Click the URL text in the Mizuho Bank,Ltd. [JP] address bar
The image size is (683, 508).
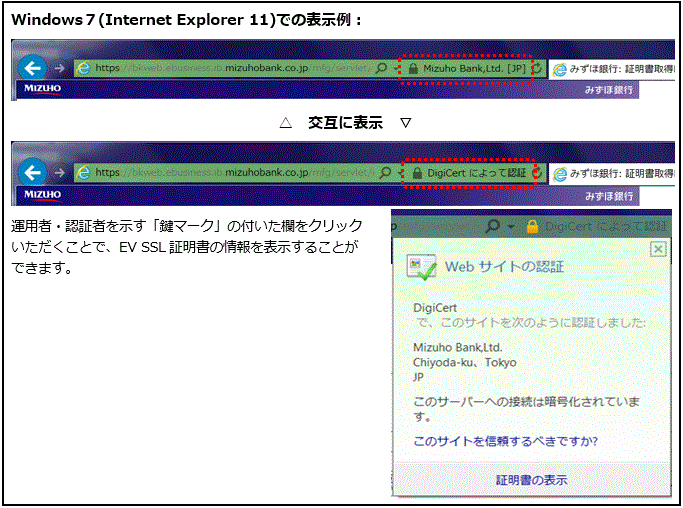point(232,68)
